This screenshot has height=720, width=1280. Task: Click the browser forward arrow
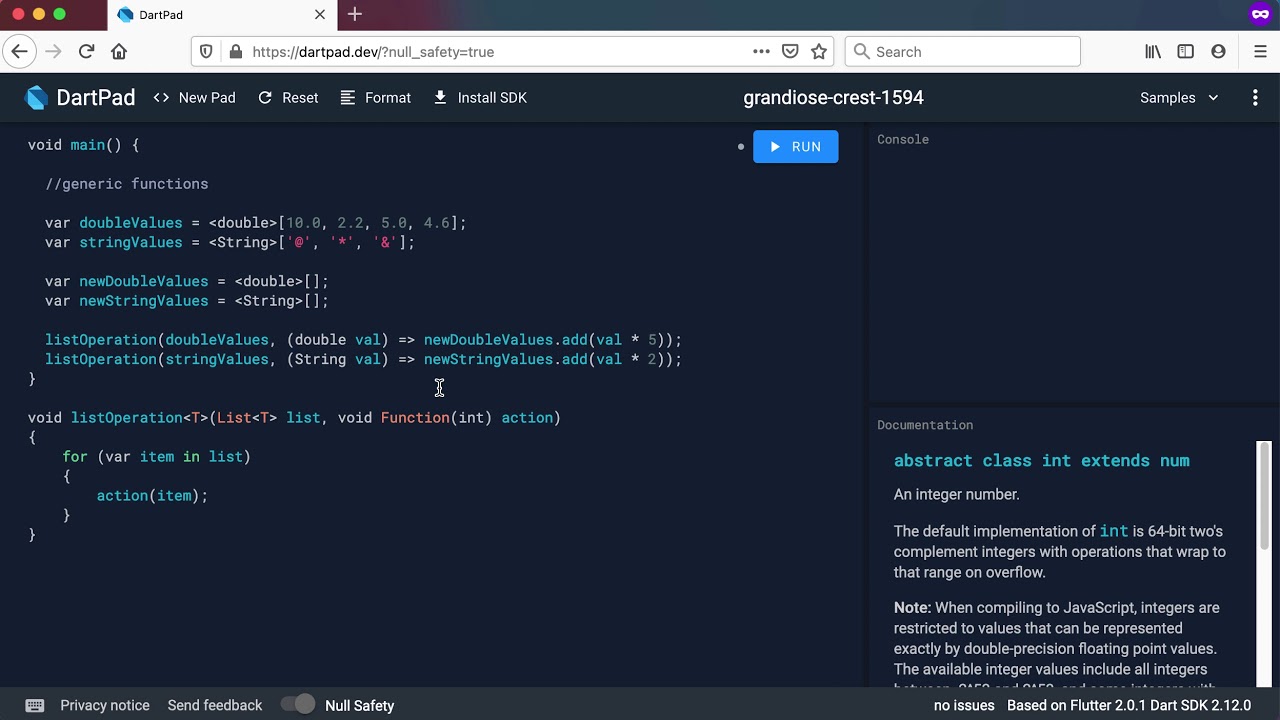(x=53, y=51)
